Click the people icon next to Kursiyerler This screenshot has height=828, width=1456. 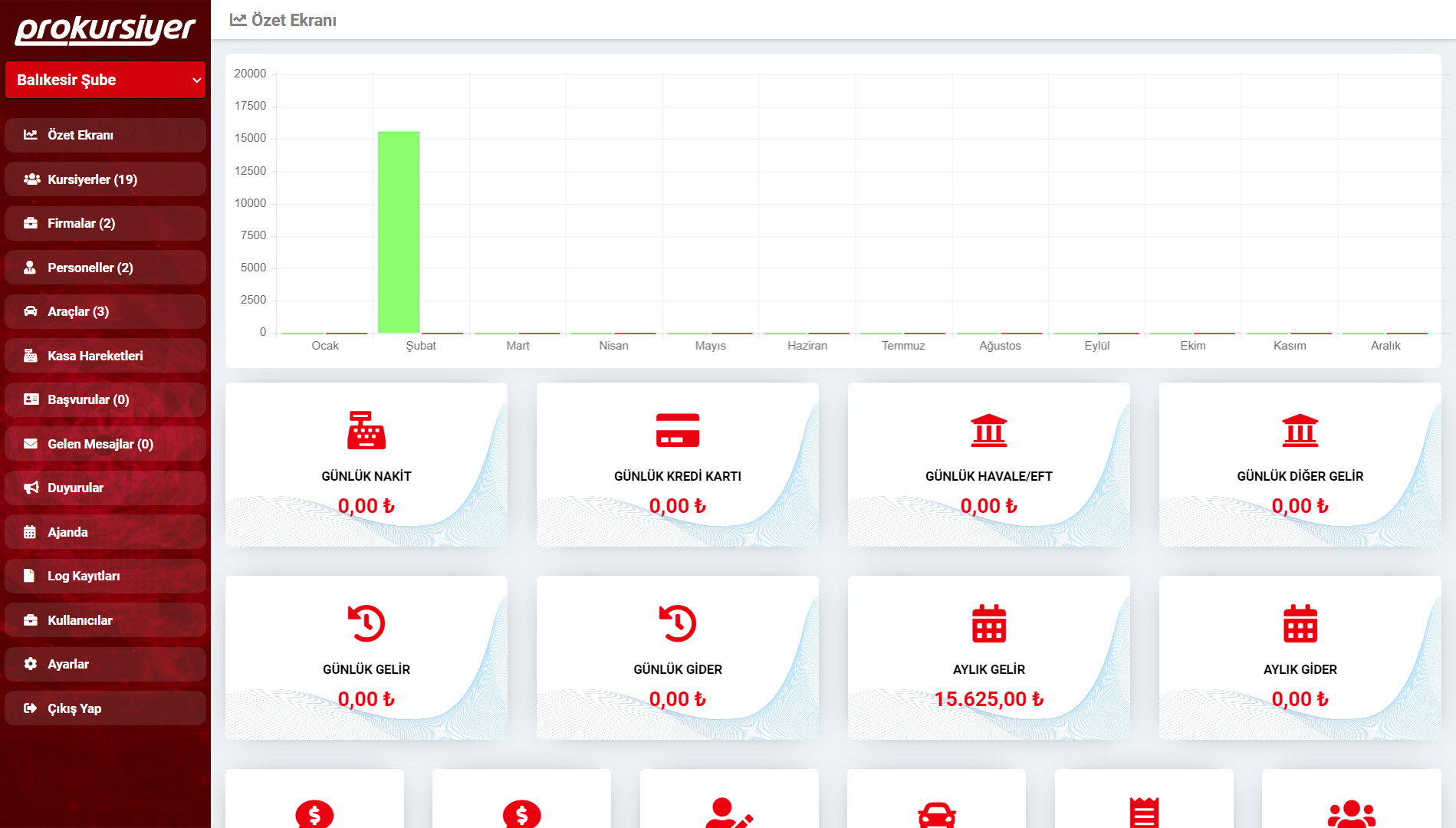tap(31, 179)
